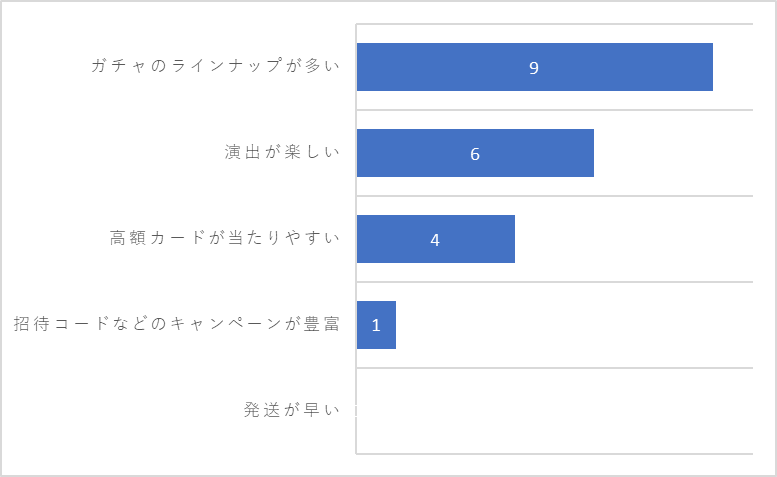This screenshot has width=777, height=477.
Task: Click gridline below the 演出が楽しい row
Action: point(555,196)
